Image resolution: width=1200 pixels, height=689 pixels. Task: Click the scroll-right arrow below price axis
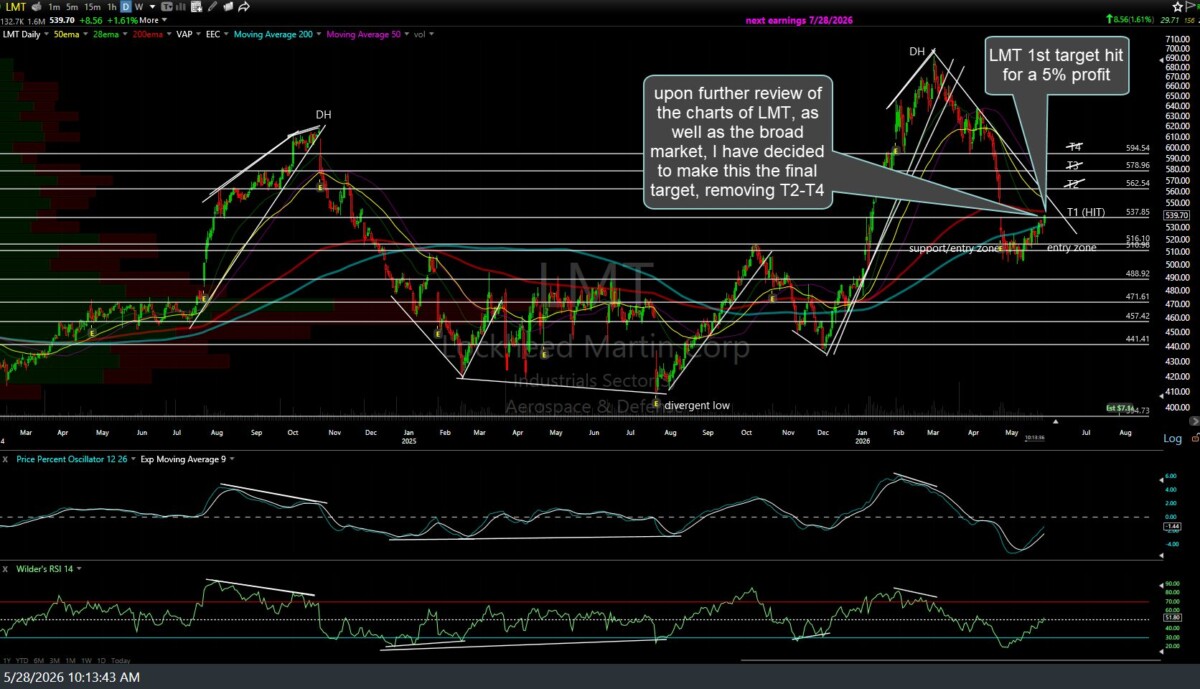coord(1194,422)
